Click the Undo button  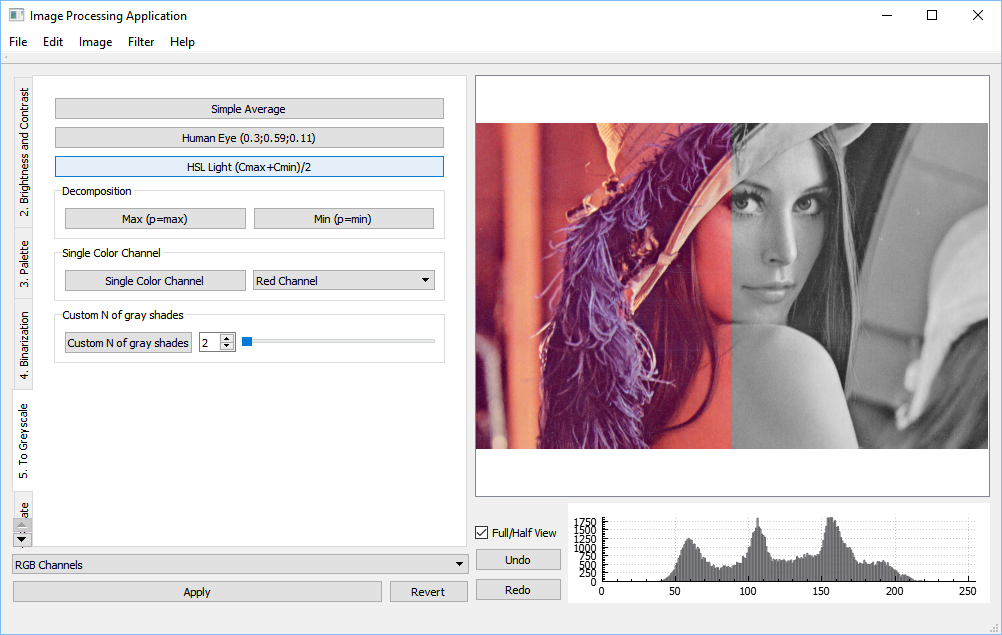(x=518, y=560)
